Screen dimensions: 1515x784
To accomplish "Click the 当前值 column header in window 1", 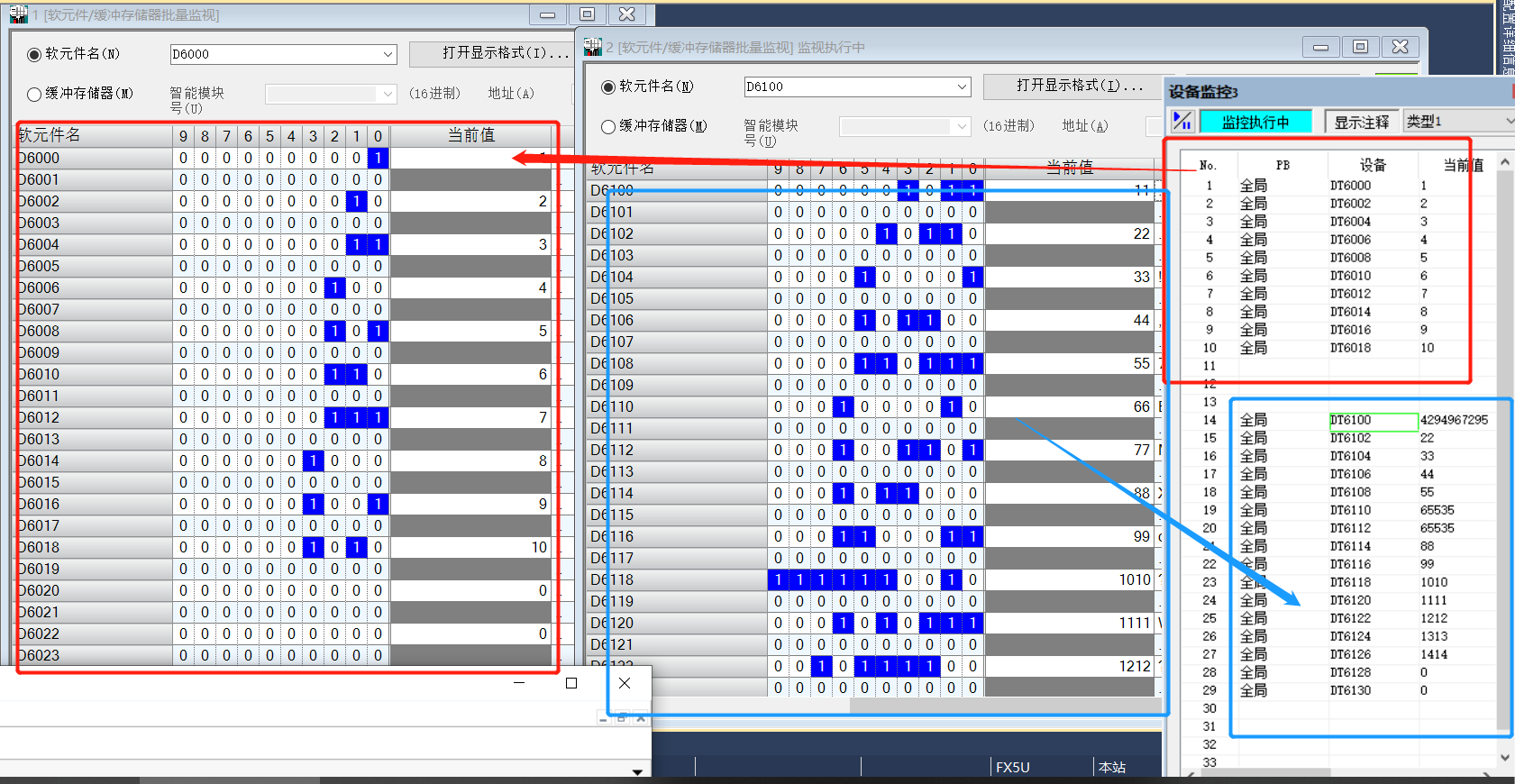I will coord(471,135).
